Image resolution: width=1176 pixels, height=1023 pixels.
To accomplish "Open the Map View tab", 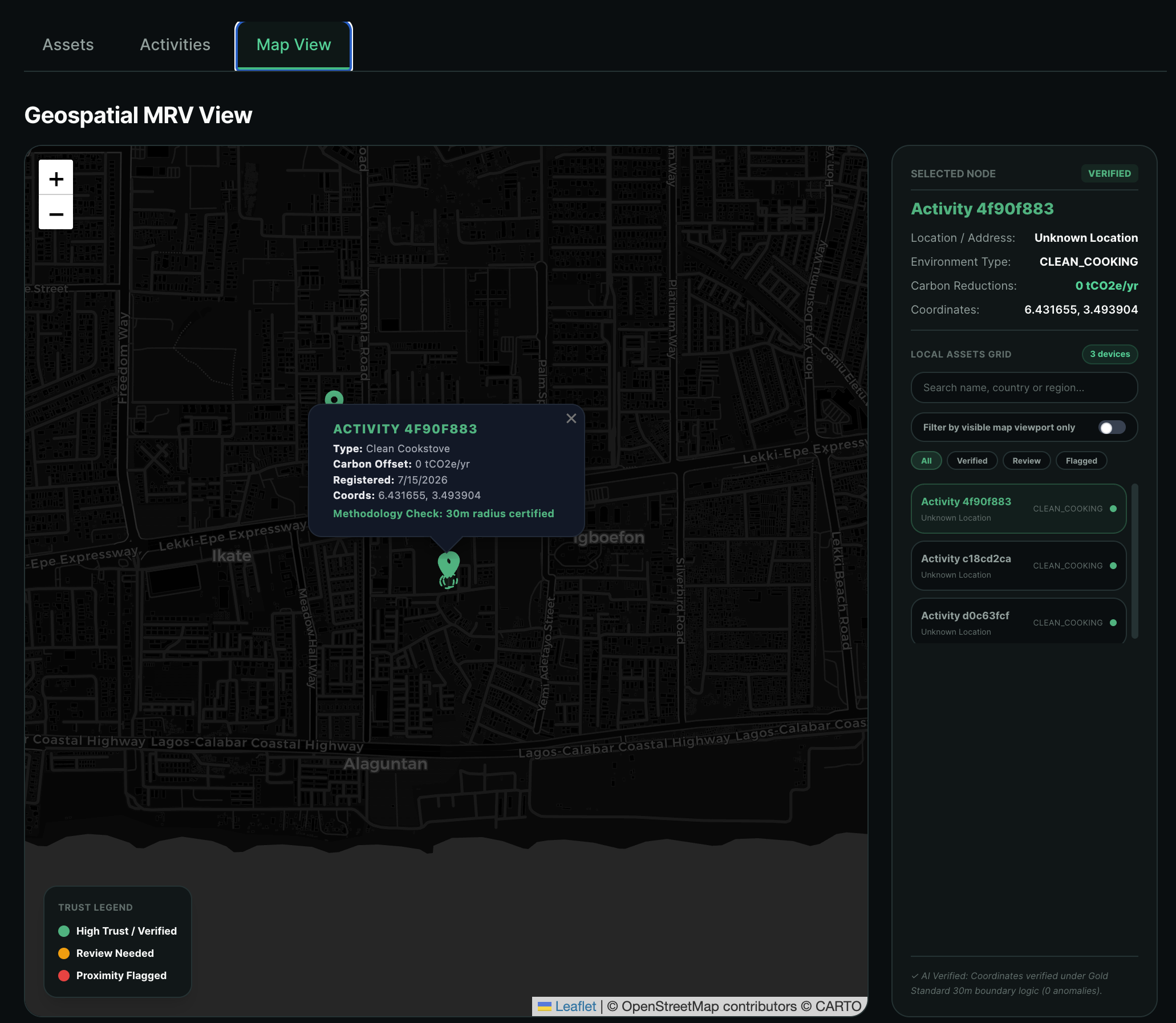I will click(x=293, y=45).
